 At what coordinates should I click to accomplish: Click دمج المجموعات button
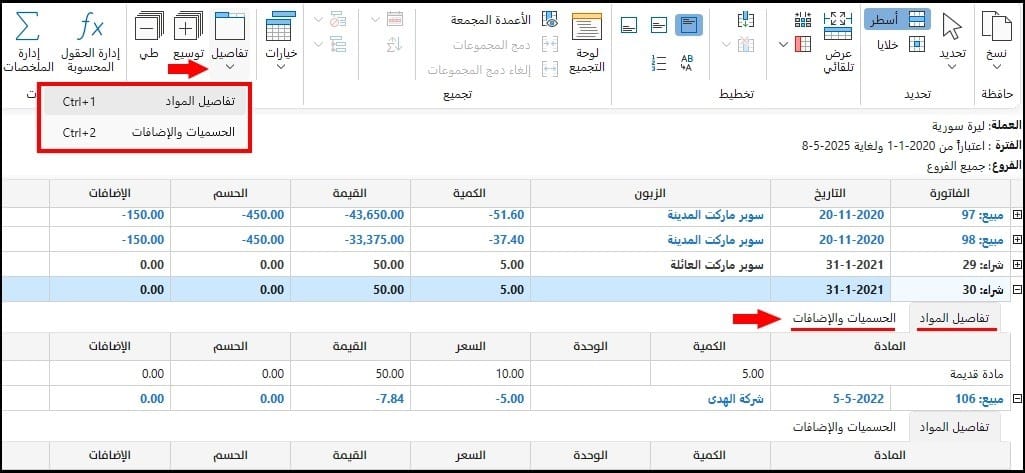[504, 45]
